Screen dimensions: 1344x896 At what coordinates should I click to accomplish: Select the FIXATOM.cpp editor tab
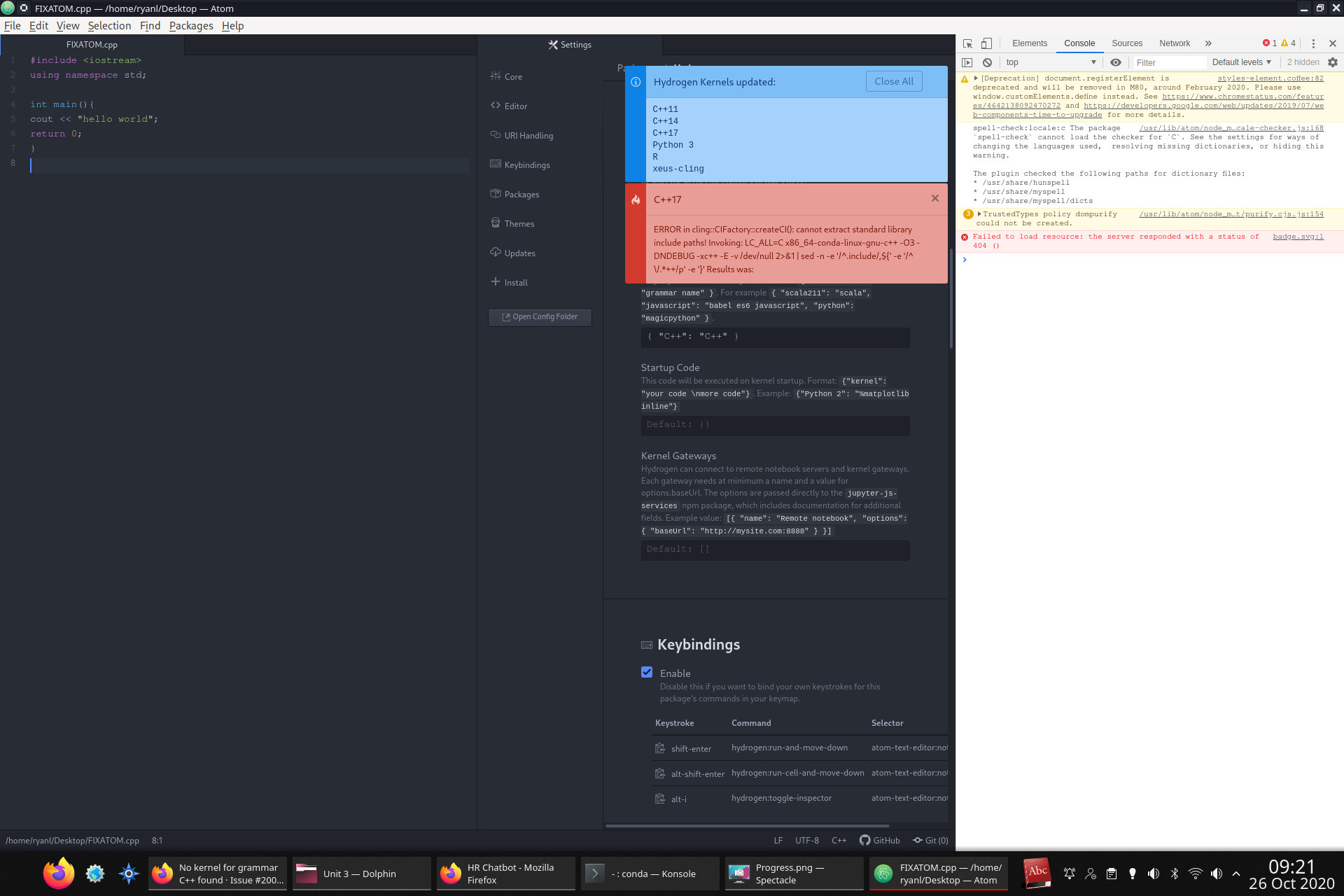(x=91, y=44)
